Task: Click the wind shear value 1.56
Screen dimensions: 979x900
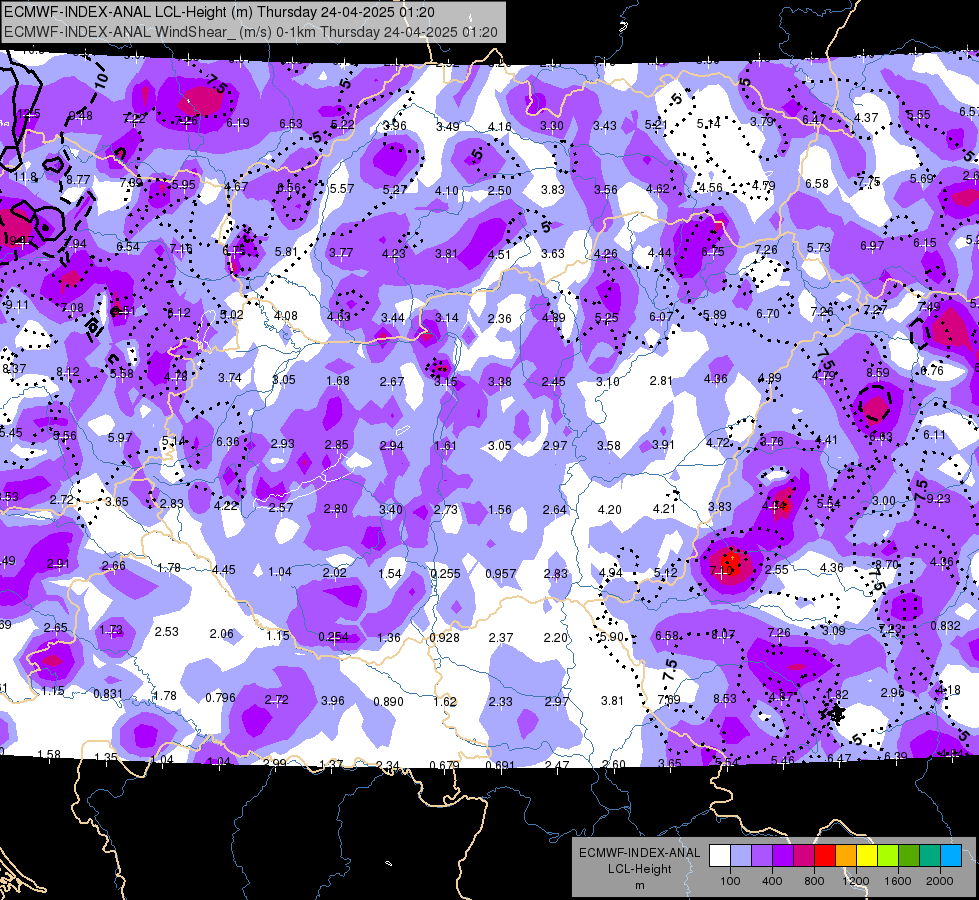Action: click(x=499, y=510)
